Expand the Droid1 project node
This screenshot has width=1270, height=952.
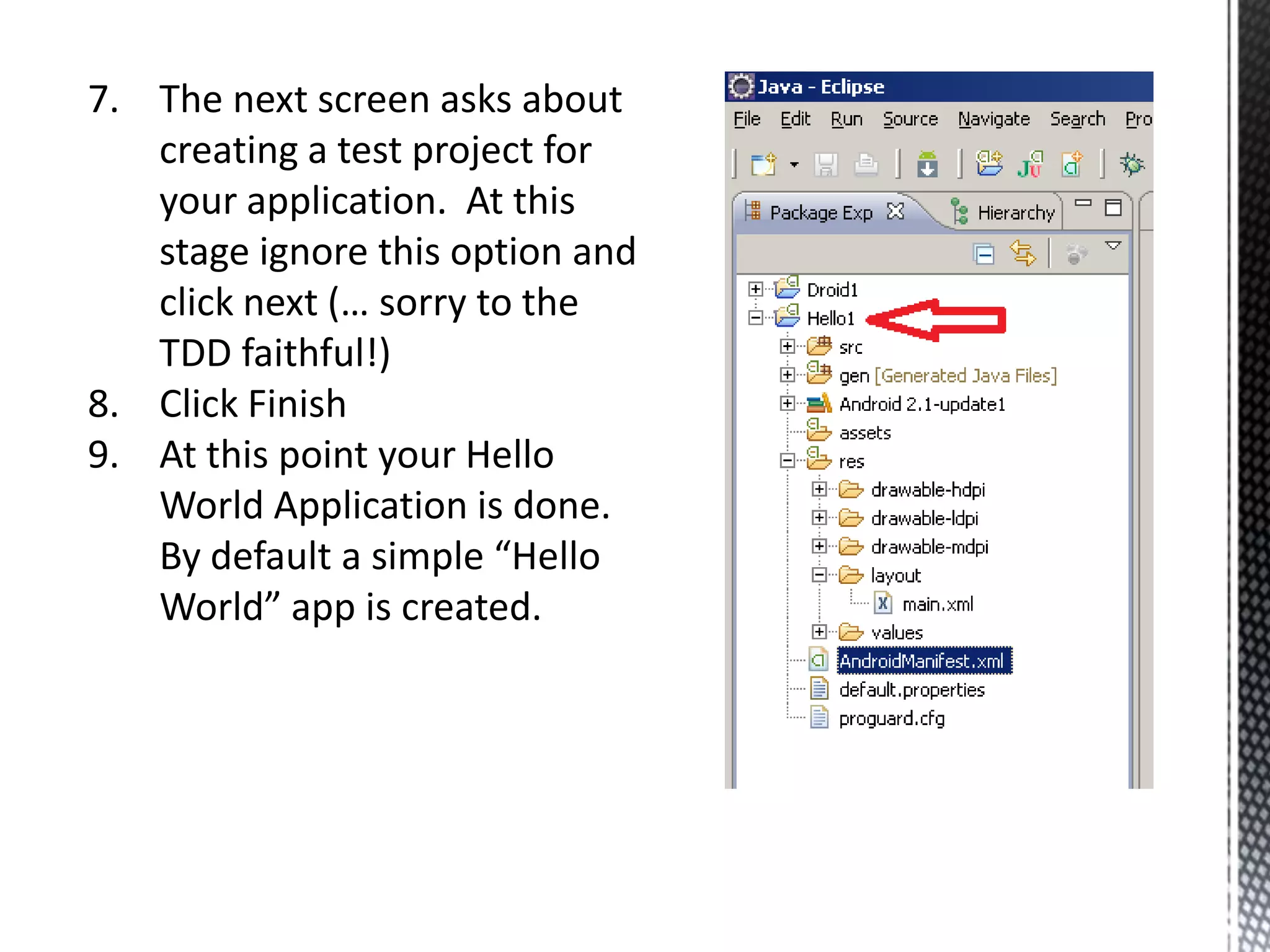click(x=755, y=289)
